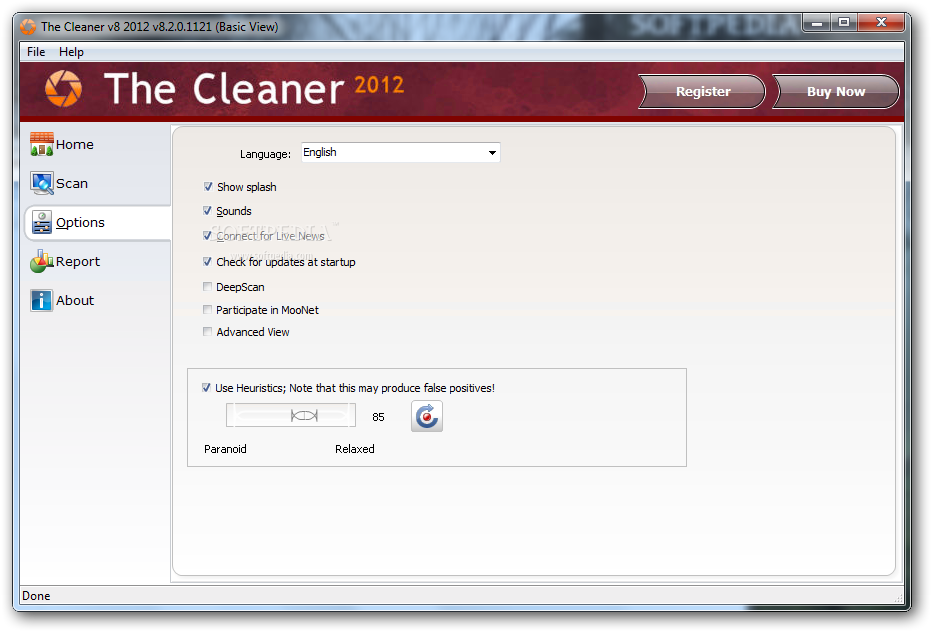
Task: Click the heuristics slider thumb
Action: 304,415
